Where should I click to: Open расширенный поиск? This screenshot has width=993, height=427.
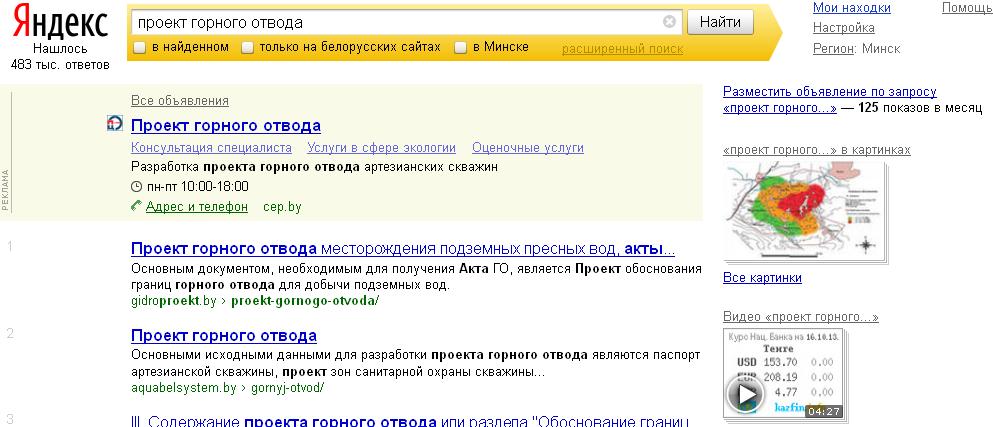[623, 49]
